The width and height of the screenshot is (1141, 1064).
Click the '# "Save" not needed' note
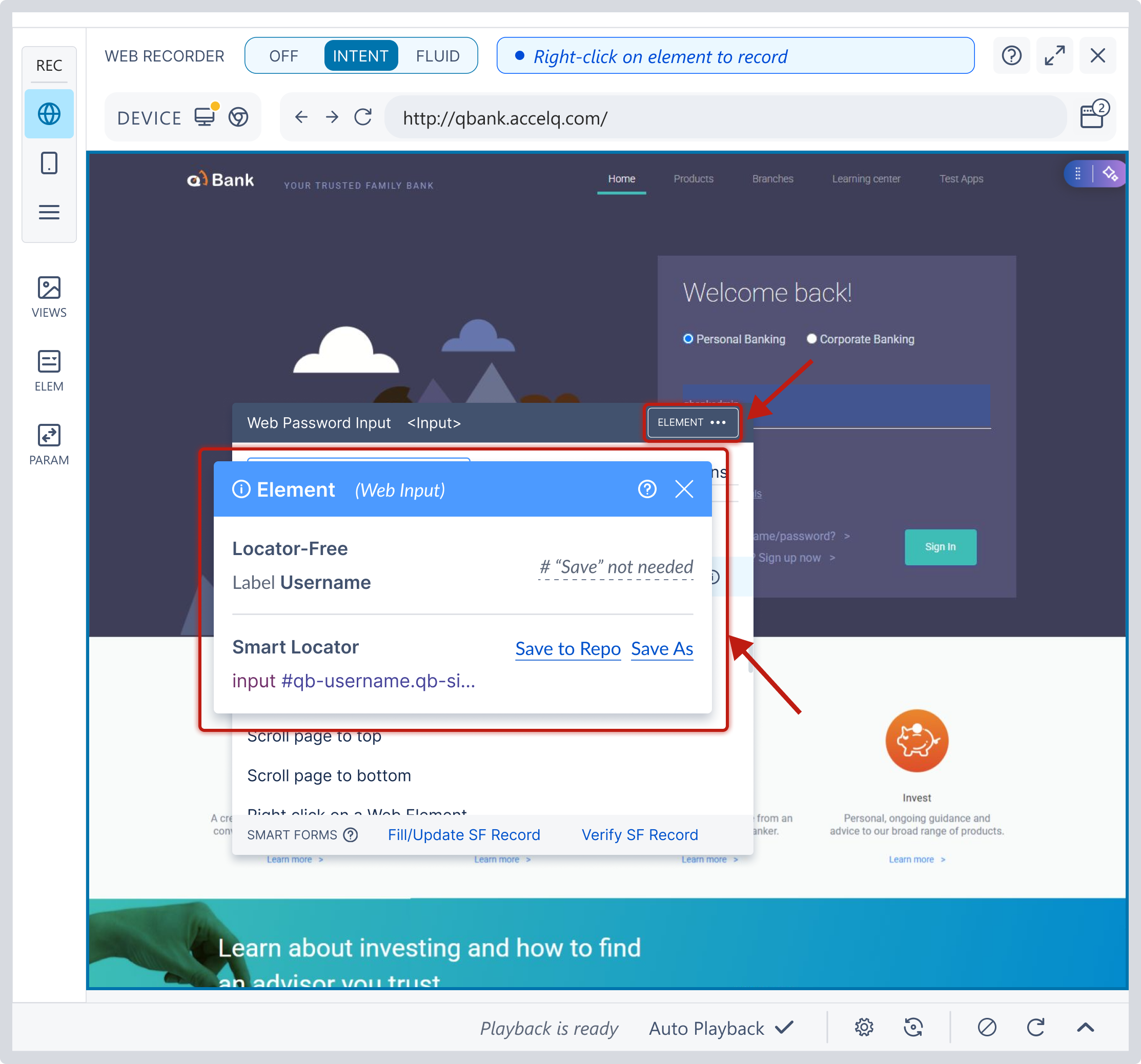click(616, 567)
